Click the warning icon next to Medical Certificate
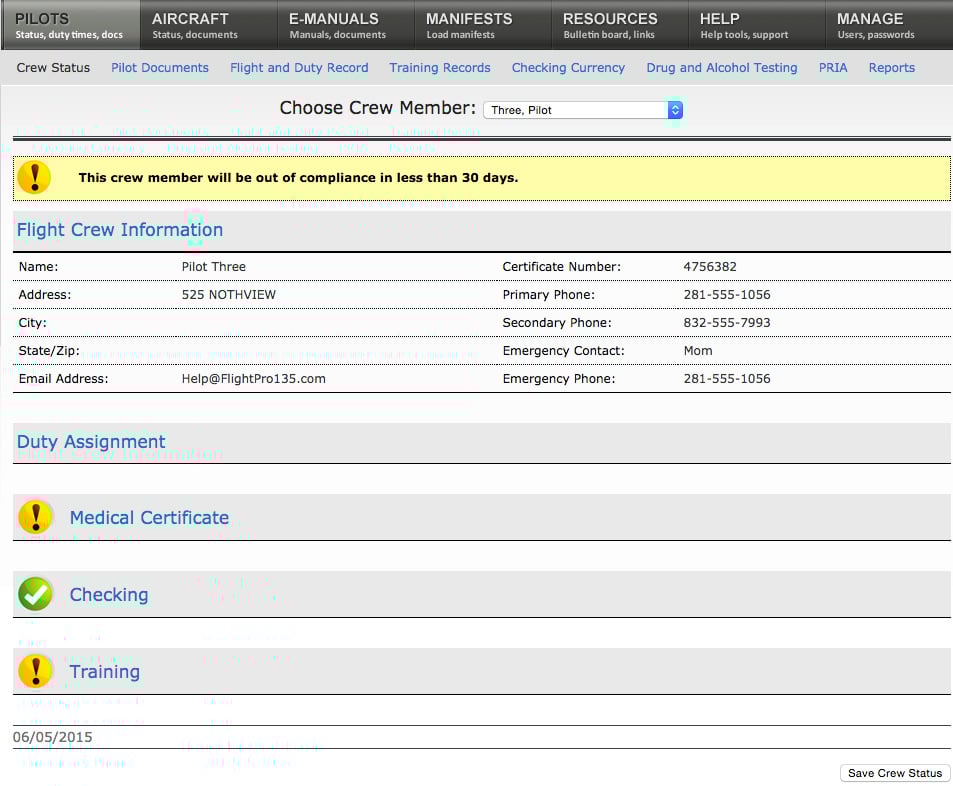Viewport: 953px width, 786px height. coord(36,517)
